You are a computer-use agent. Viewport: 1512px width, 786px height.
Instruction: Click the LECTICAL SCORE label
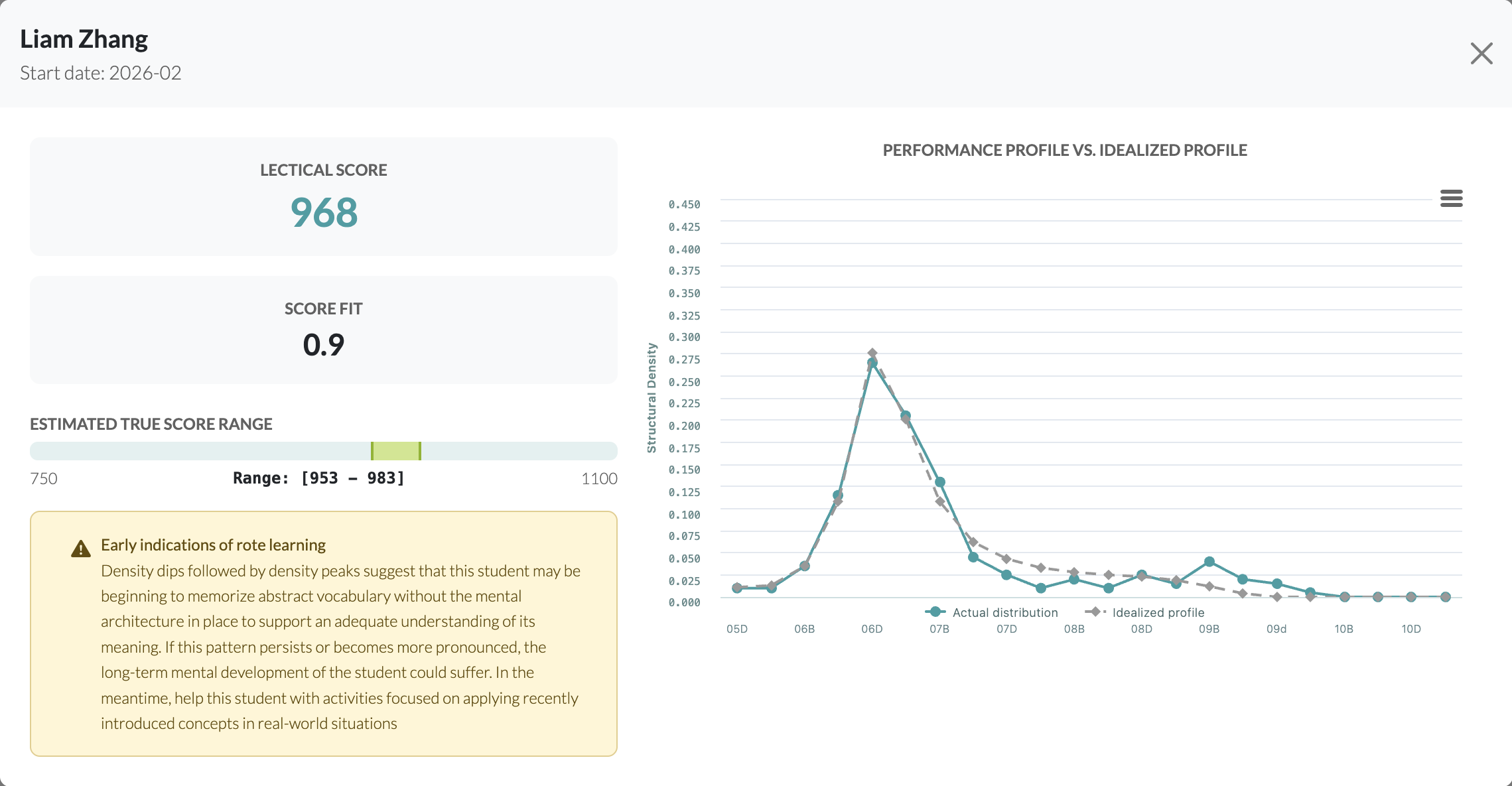coord(324,170)
